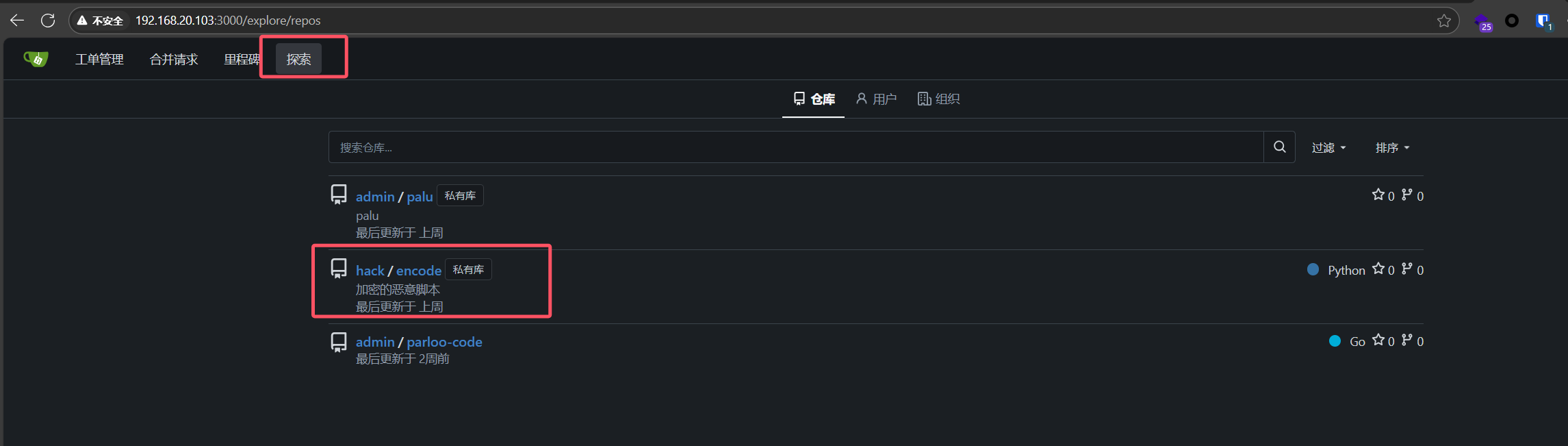Reload the page with refresh icon

coord(48,21)
